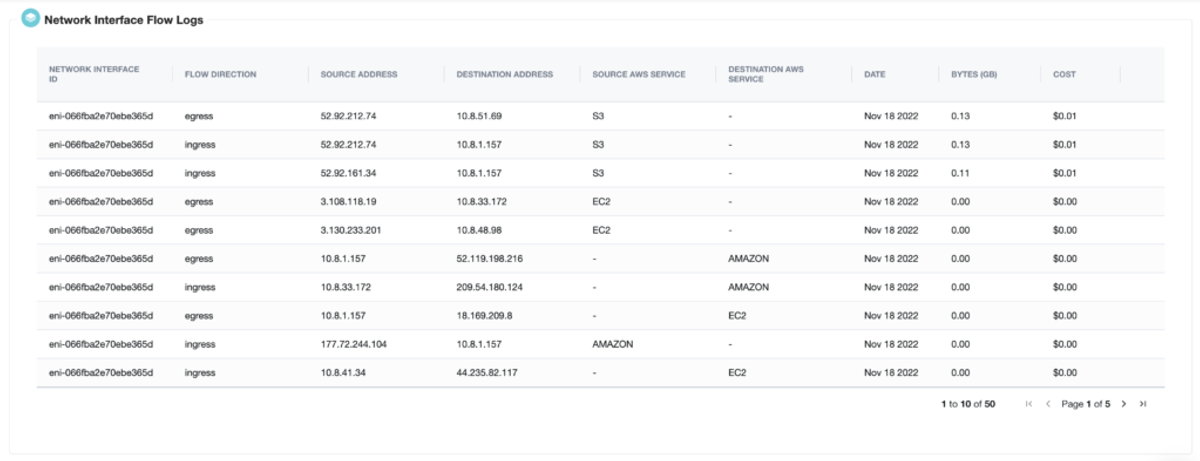Go to the previous page of results
Viewport: 1200px width, 461px height.
(x=1047, y=404)
